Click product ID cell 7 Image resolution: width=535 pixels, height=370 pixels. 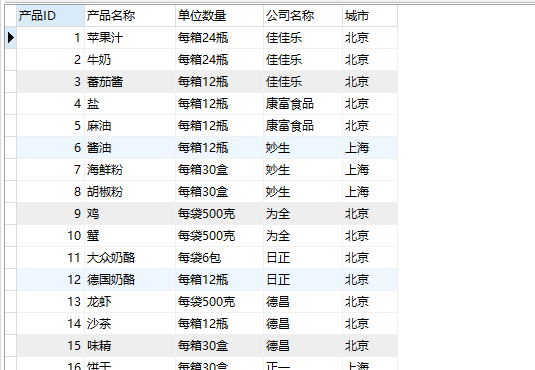click(50, 170)
